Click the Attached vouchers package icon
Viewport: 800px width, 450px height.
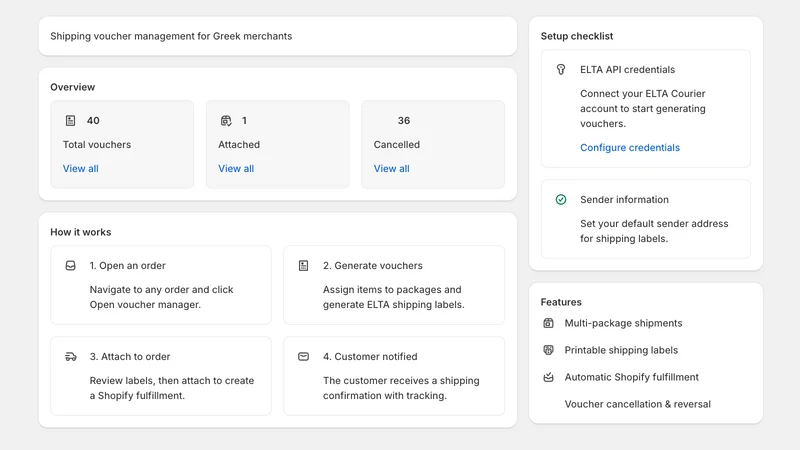point(226,120)
